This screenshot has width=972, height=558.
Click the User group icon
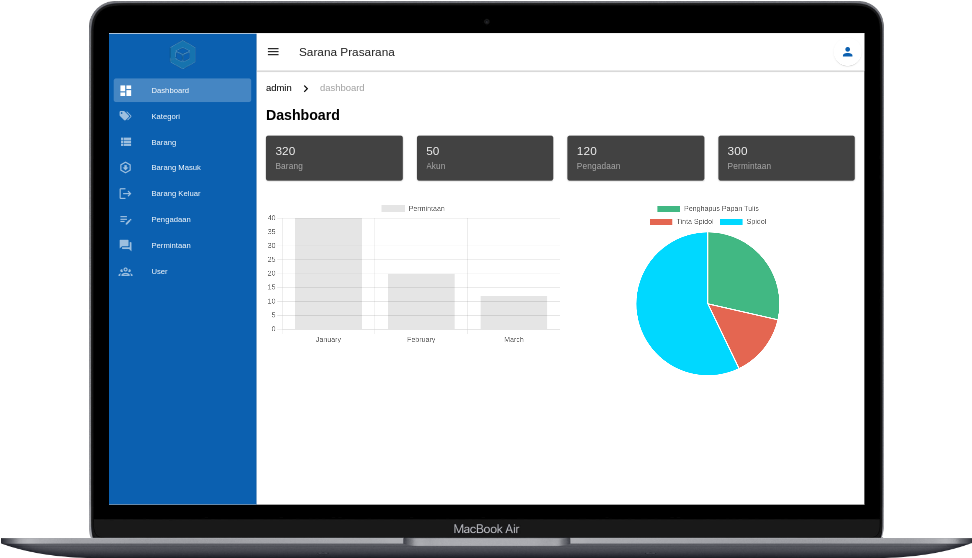coord(125,271)
